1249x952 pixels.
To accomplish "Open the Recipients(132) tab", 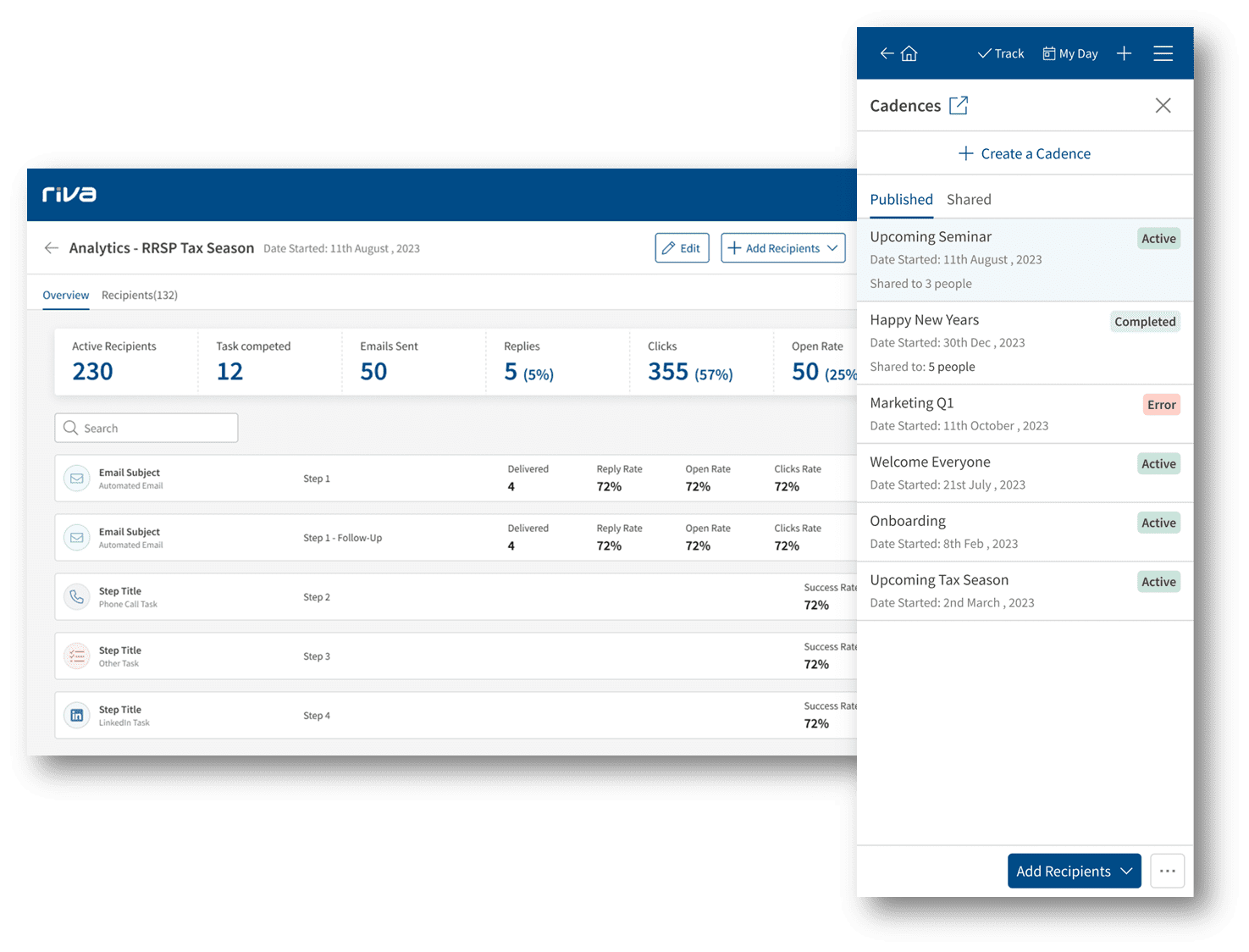I will click(139, 295).
